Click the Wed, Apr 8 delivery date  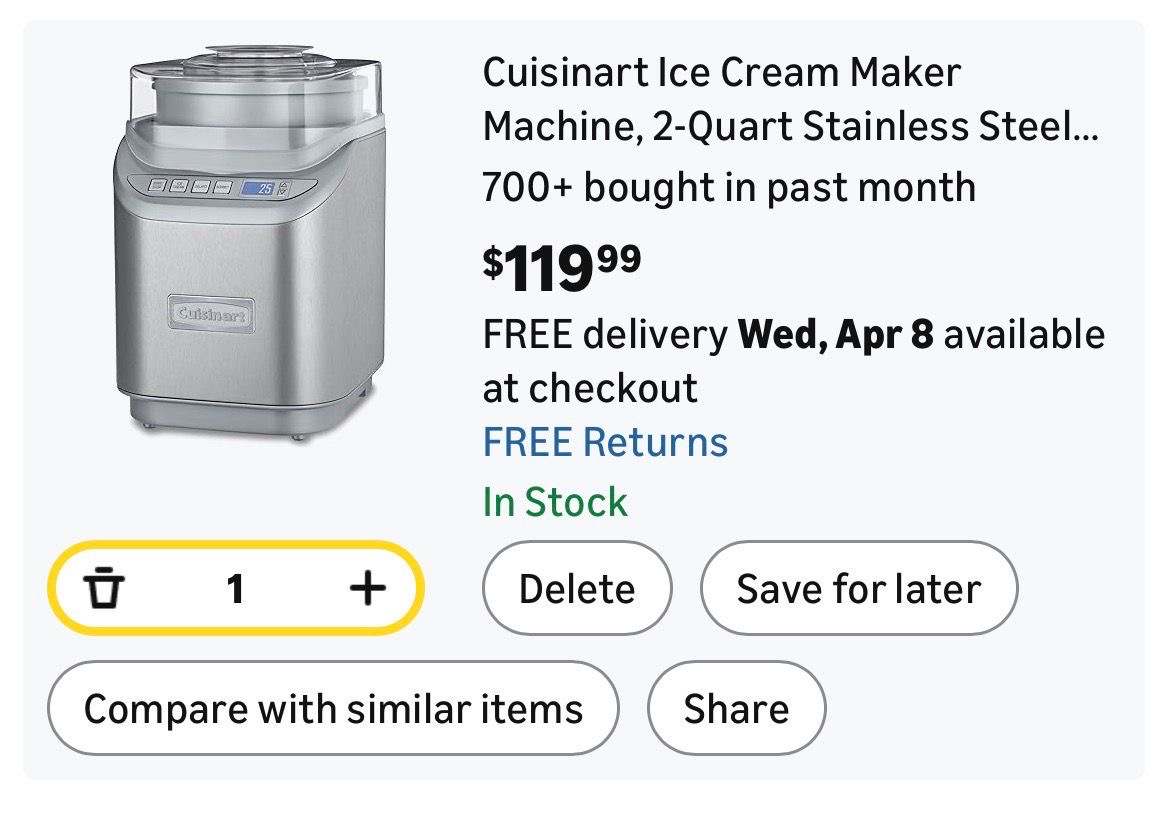(835, 335)
